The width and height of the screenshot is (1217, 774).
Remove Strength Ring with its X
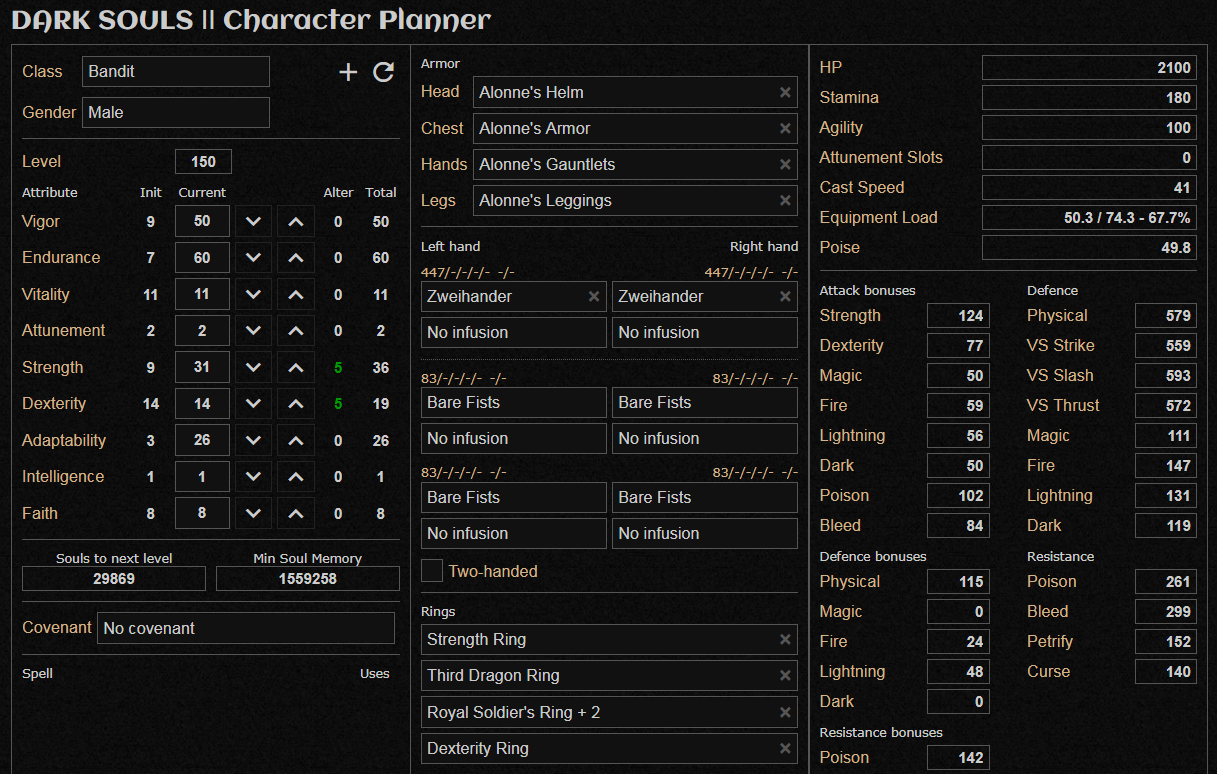[x=785, y=640]
